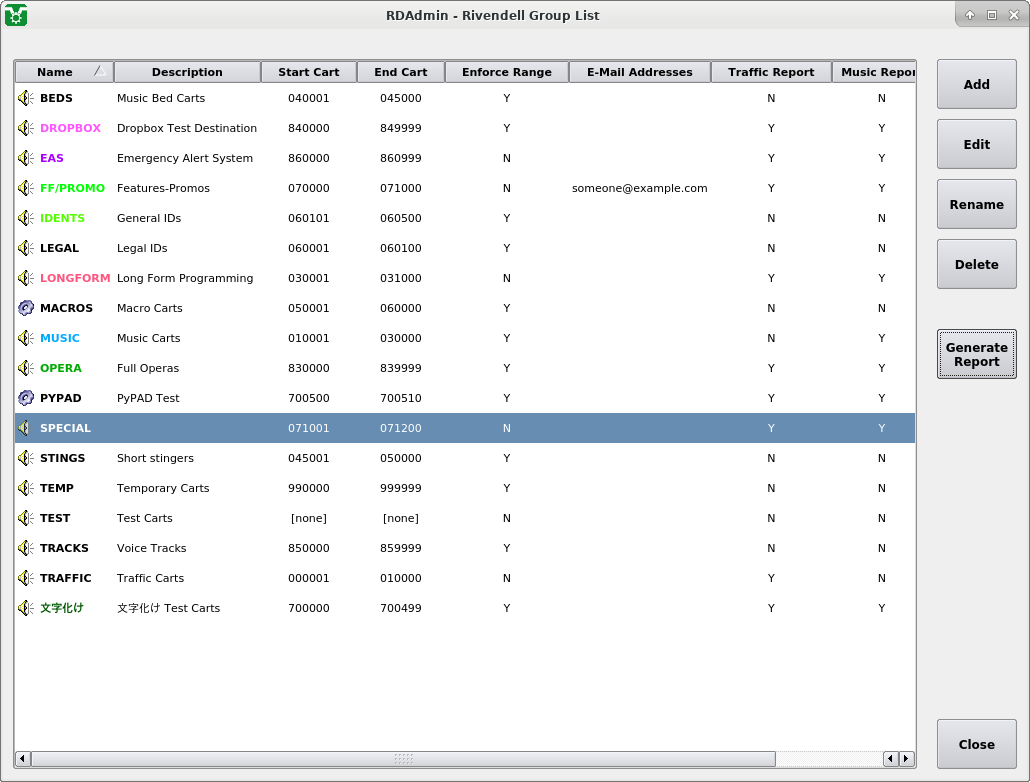This screenshot has height=782, width=1030.
Task: Select the MUSIC group row
Action: coord(60,338)
